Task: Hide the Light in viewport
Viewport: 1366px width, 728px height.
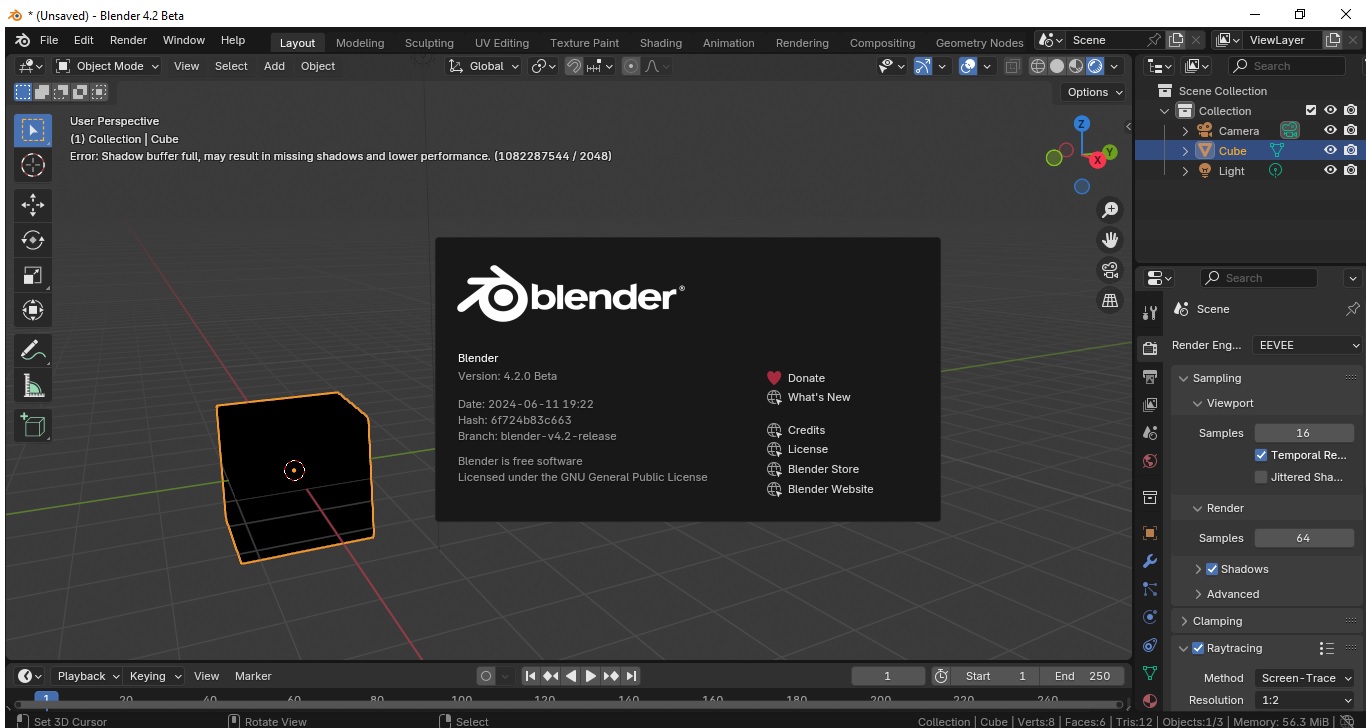Action: (1331, 171)
